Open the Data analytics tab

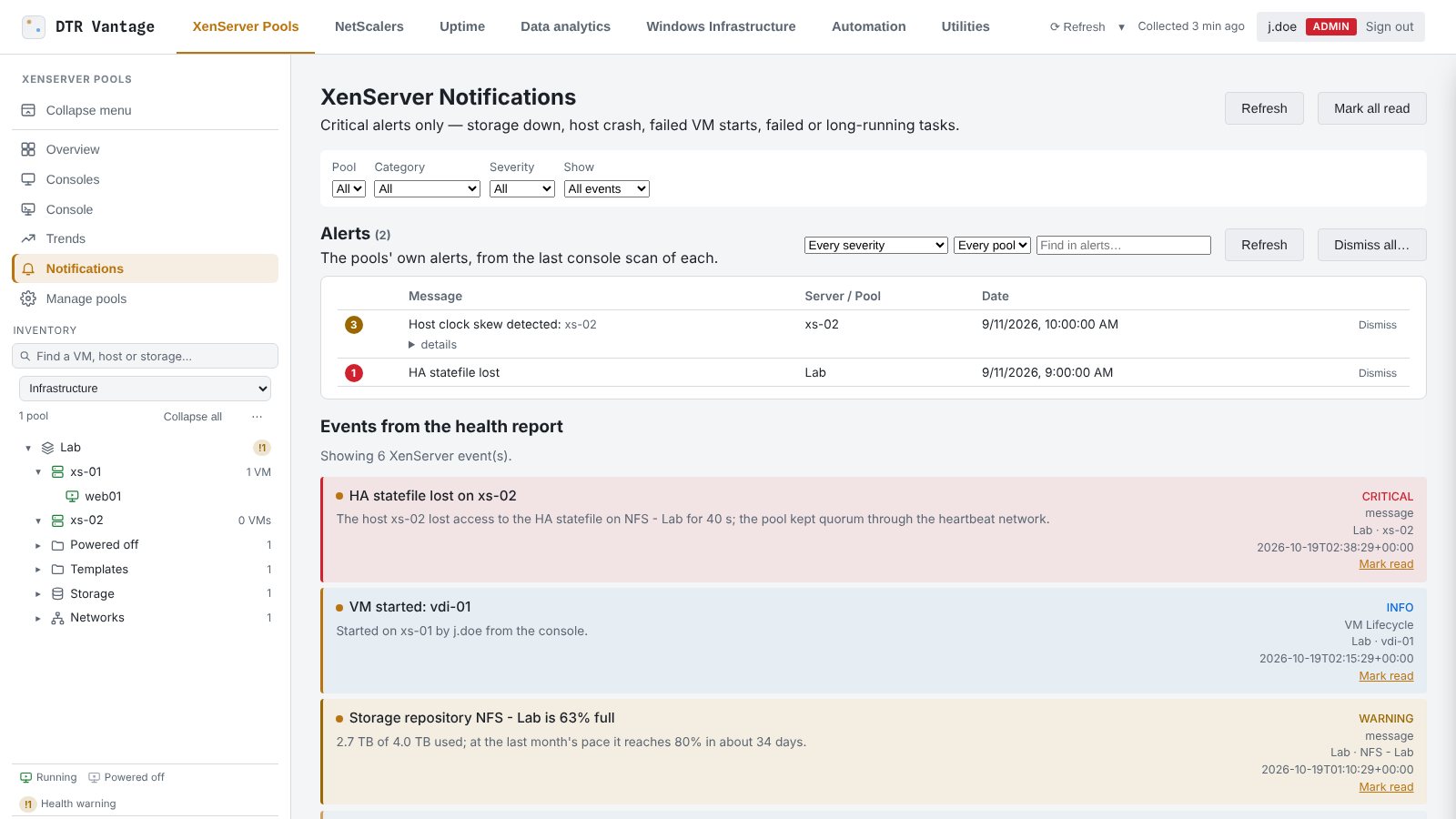[x=565, y=26]
